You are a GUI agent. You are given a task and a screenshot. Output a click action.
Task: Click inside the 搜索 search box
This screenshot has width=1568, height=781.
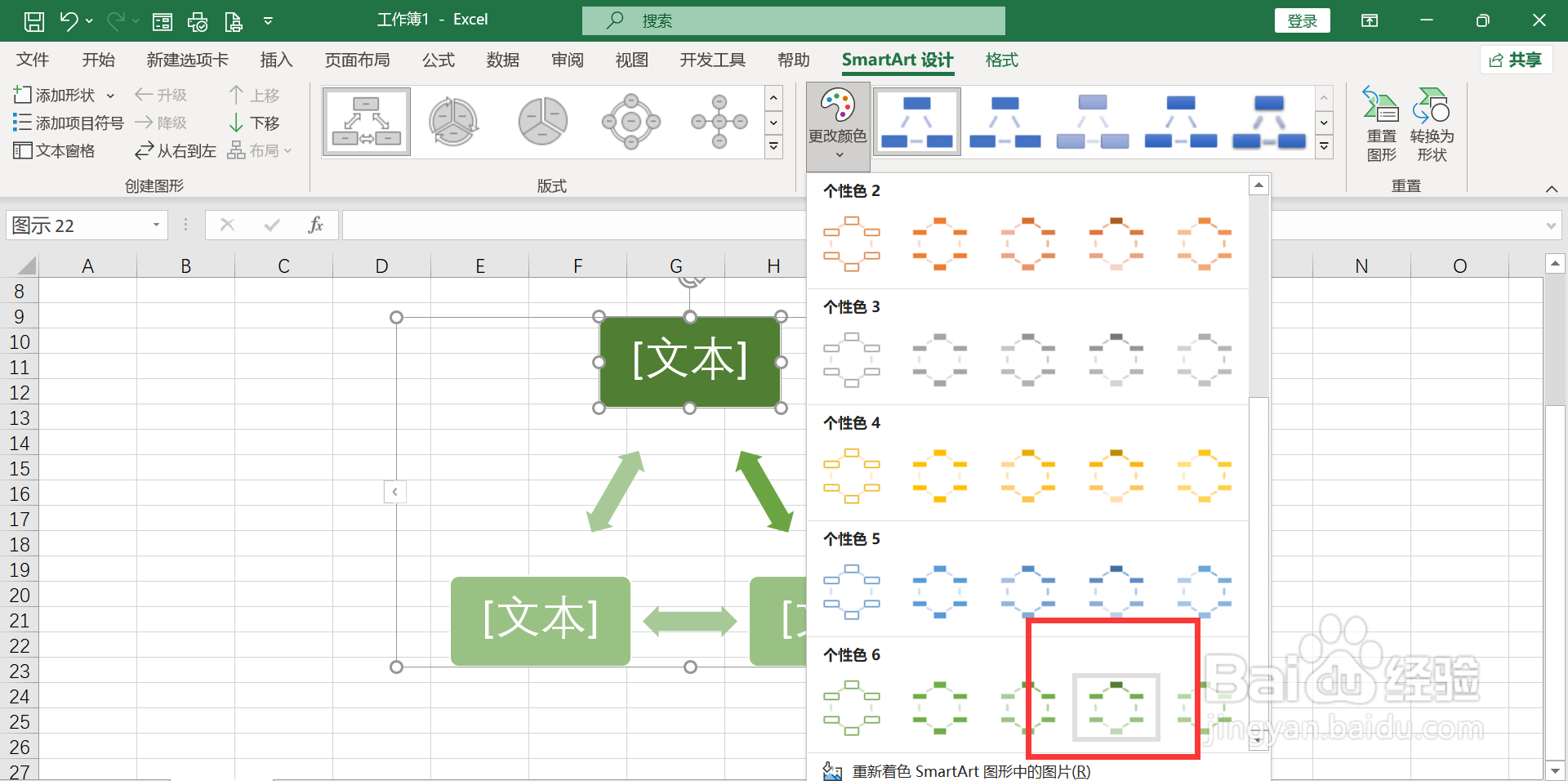(x=793, y=20)
